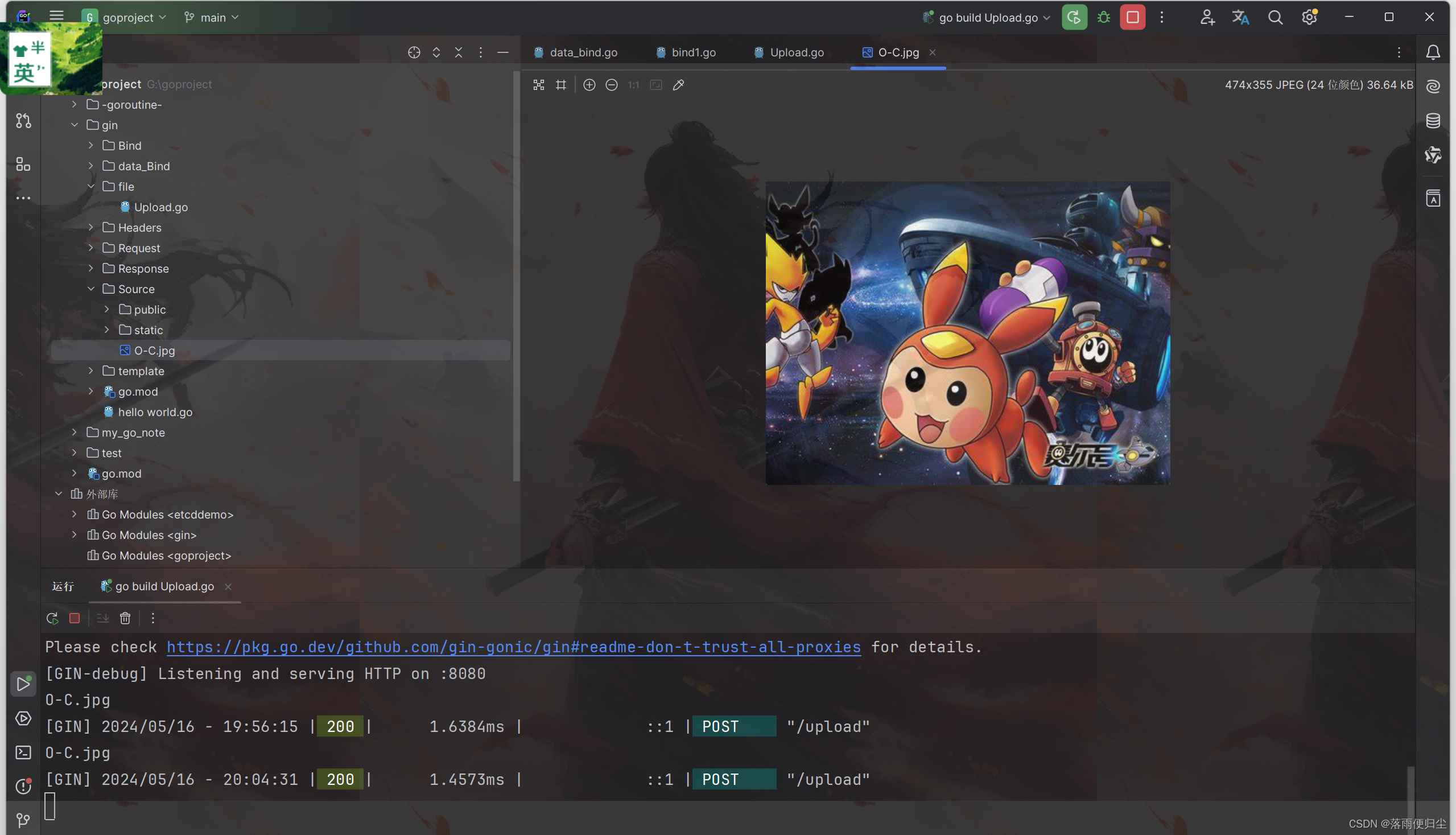The width and height of the screenshot is (1456, 835).
Task: Collapse the 外部库 node
Action: [x=58, y=493]
